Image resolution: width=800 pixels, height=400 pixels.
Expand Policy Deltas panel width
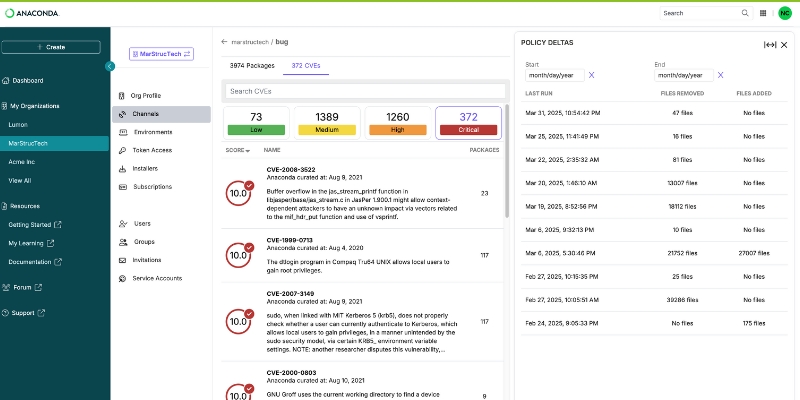coord(770,45)
